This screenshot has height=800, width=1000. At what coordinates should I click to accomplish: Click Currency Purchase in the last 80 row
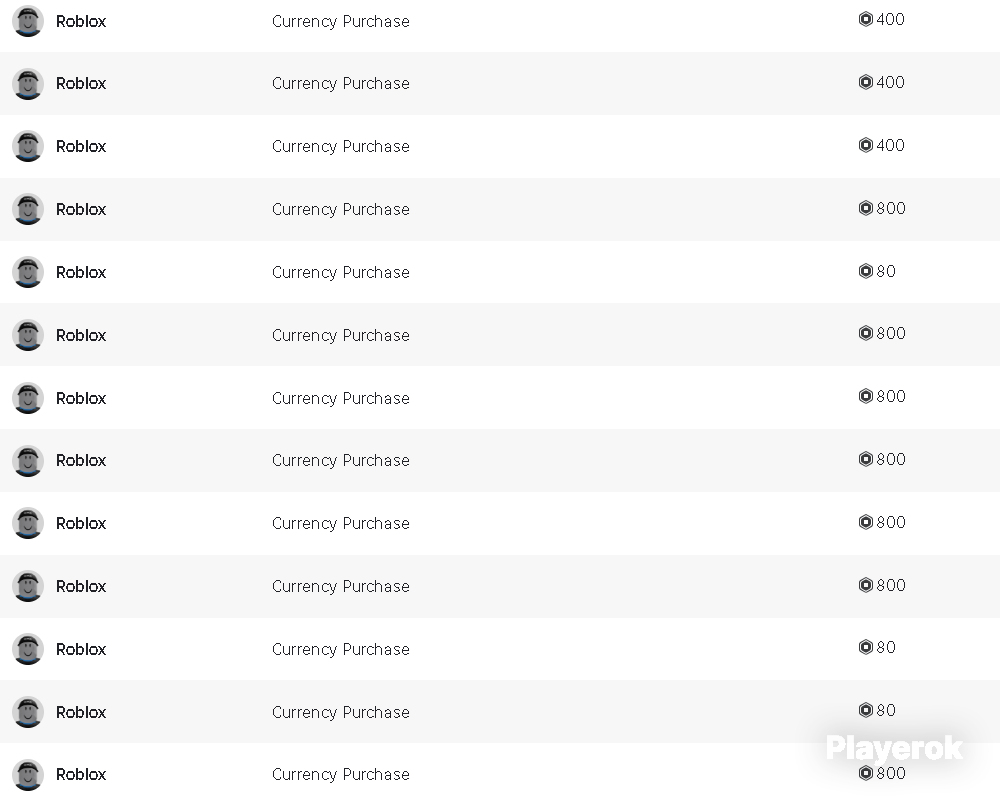pos(341,713)
